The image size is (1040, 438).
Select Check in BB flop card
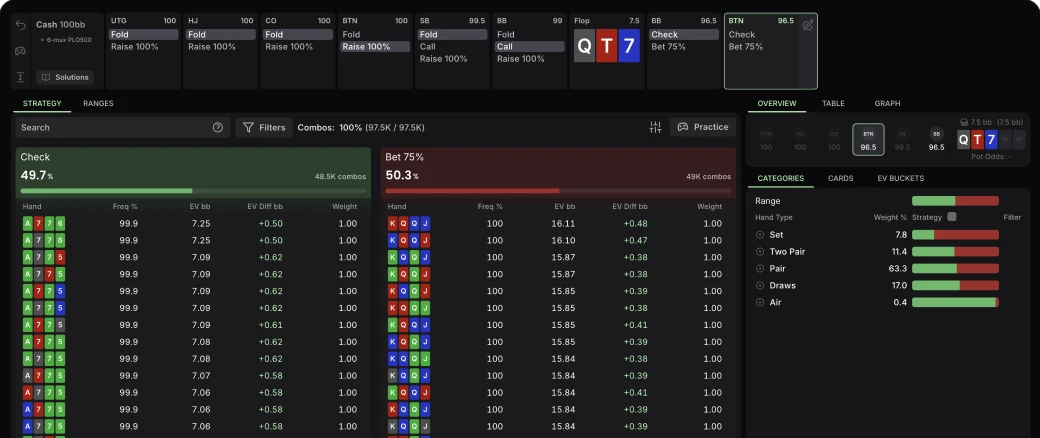683,35
